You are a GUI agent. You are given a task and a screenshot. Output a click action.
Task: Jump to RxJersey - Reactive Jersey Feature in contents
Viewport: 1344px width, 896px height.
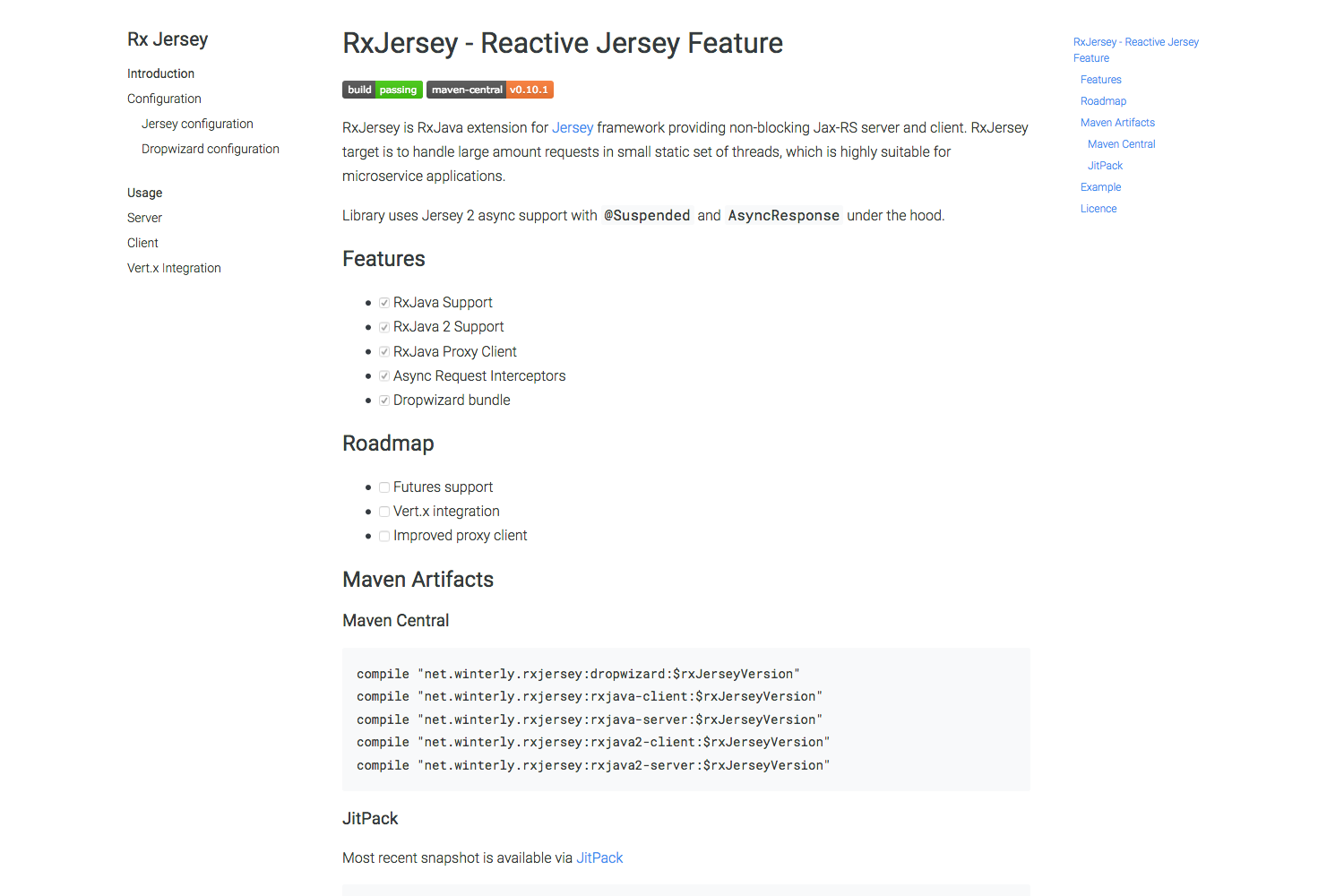[1136, 50]
